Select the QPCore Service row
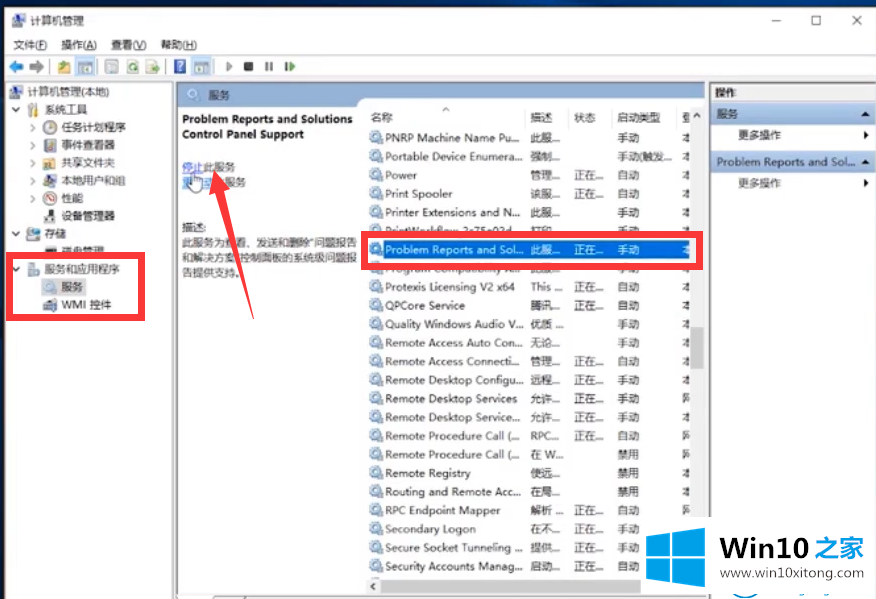Screen dimensions: 876x599 [529, 306]
